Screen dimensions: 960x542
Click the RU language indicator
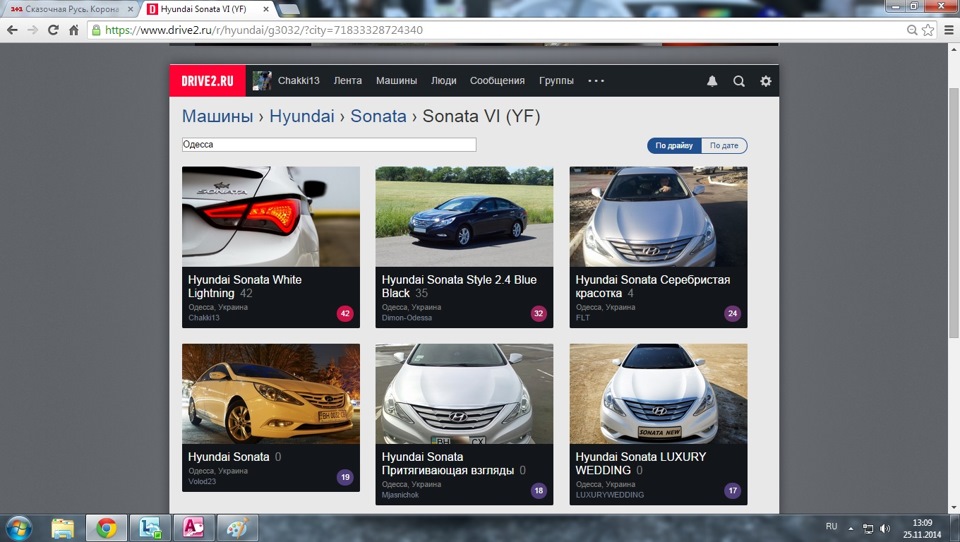(x=831, y=526)
